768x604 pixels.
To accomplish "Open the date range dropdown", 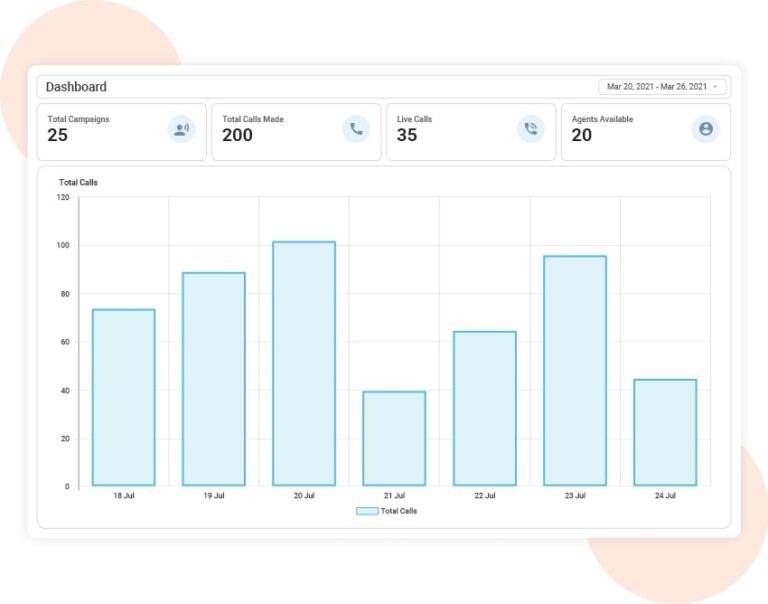I will coord(662,87).
